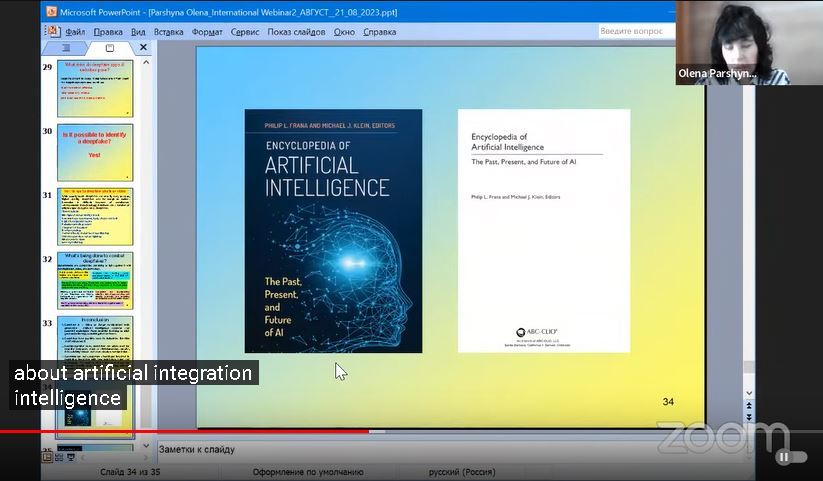The height and width of the screenshot is (481, 823).
Task: Click русский (Россия) language indicator
Action: pos(462,472)
